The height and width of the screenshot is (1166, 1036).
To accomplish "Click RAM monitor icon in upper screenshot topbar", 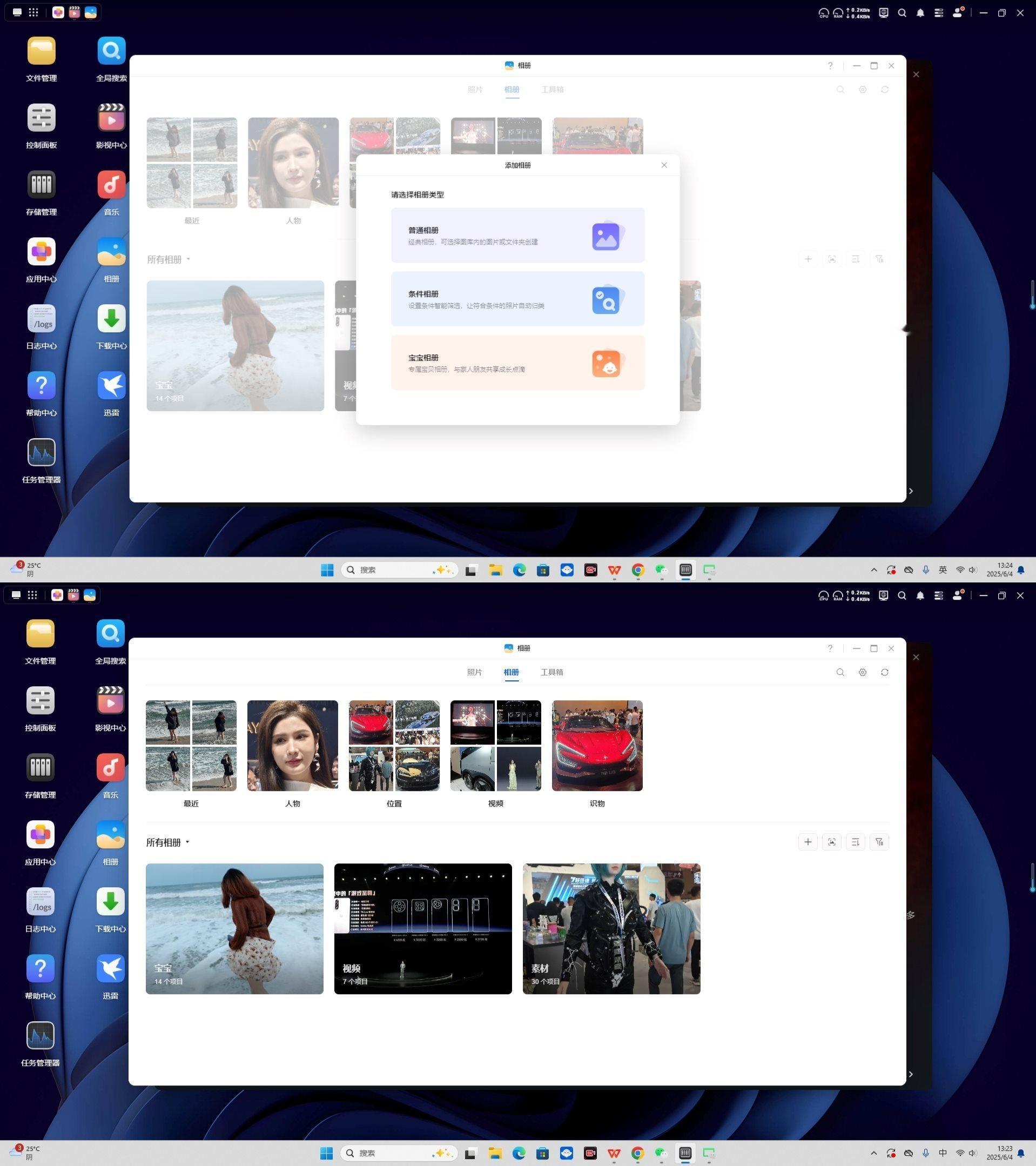I will [x=838, y=12].
